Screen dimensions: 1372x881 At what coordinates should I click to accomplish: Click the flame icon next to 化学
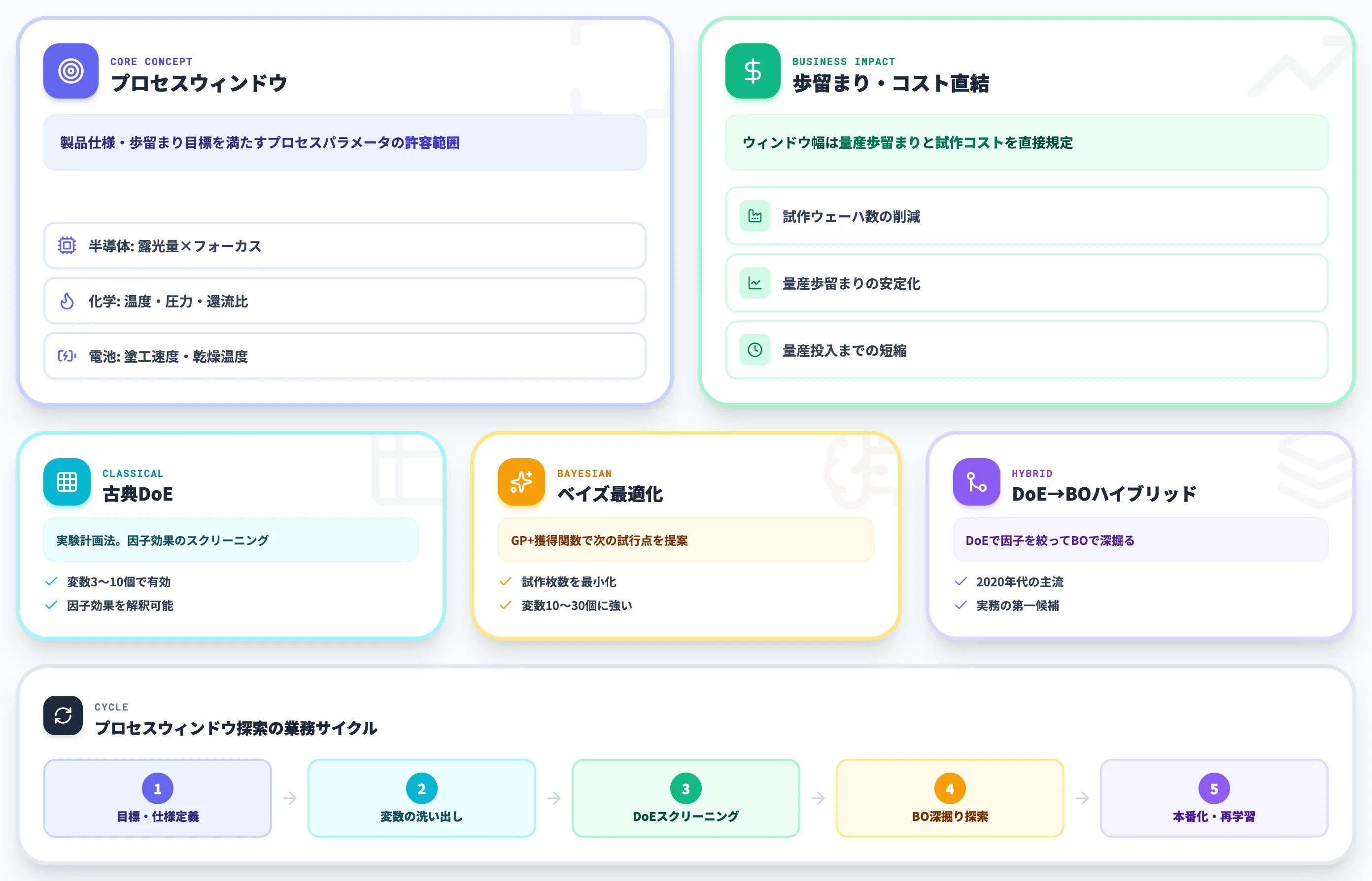pyautogui.click(x=67, y=301)
